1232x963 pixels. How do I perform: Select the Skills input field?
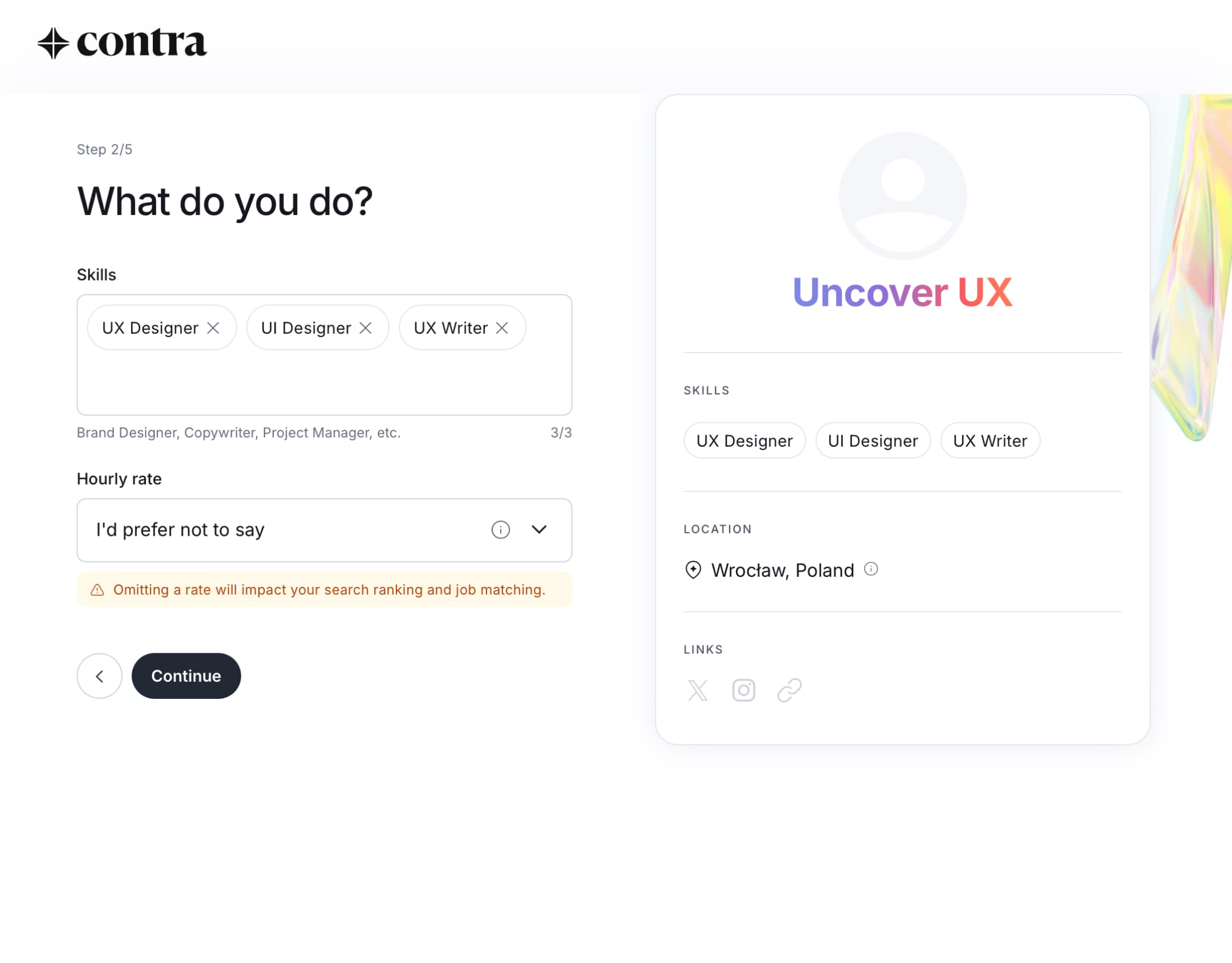324,355
